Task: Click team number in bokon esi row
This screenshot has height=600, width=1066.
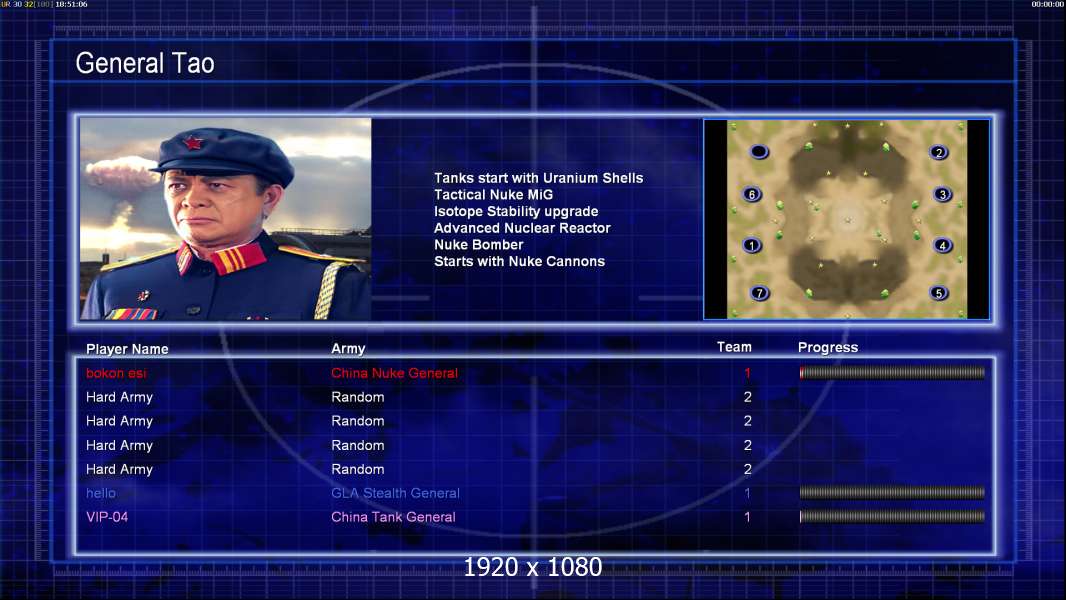Action: [x=747, y=373]
